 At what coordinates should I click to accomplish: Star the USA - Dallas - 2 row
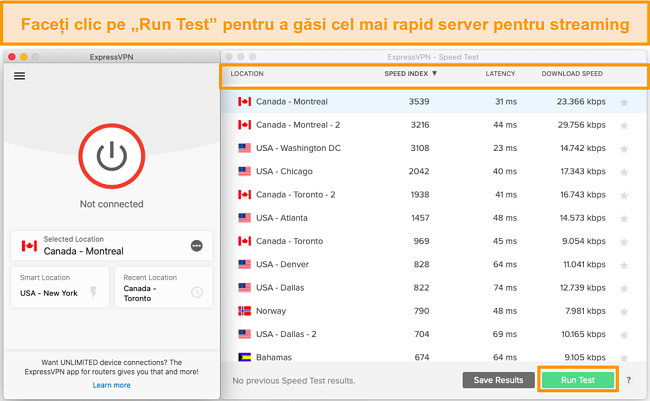click(624, 334)
